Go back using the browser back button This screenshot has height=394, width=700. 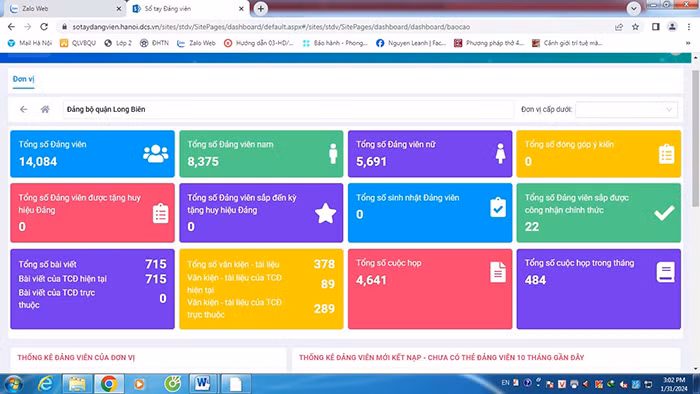tap(11, 27)
